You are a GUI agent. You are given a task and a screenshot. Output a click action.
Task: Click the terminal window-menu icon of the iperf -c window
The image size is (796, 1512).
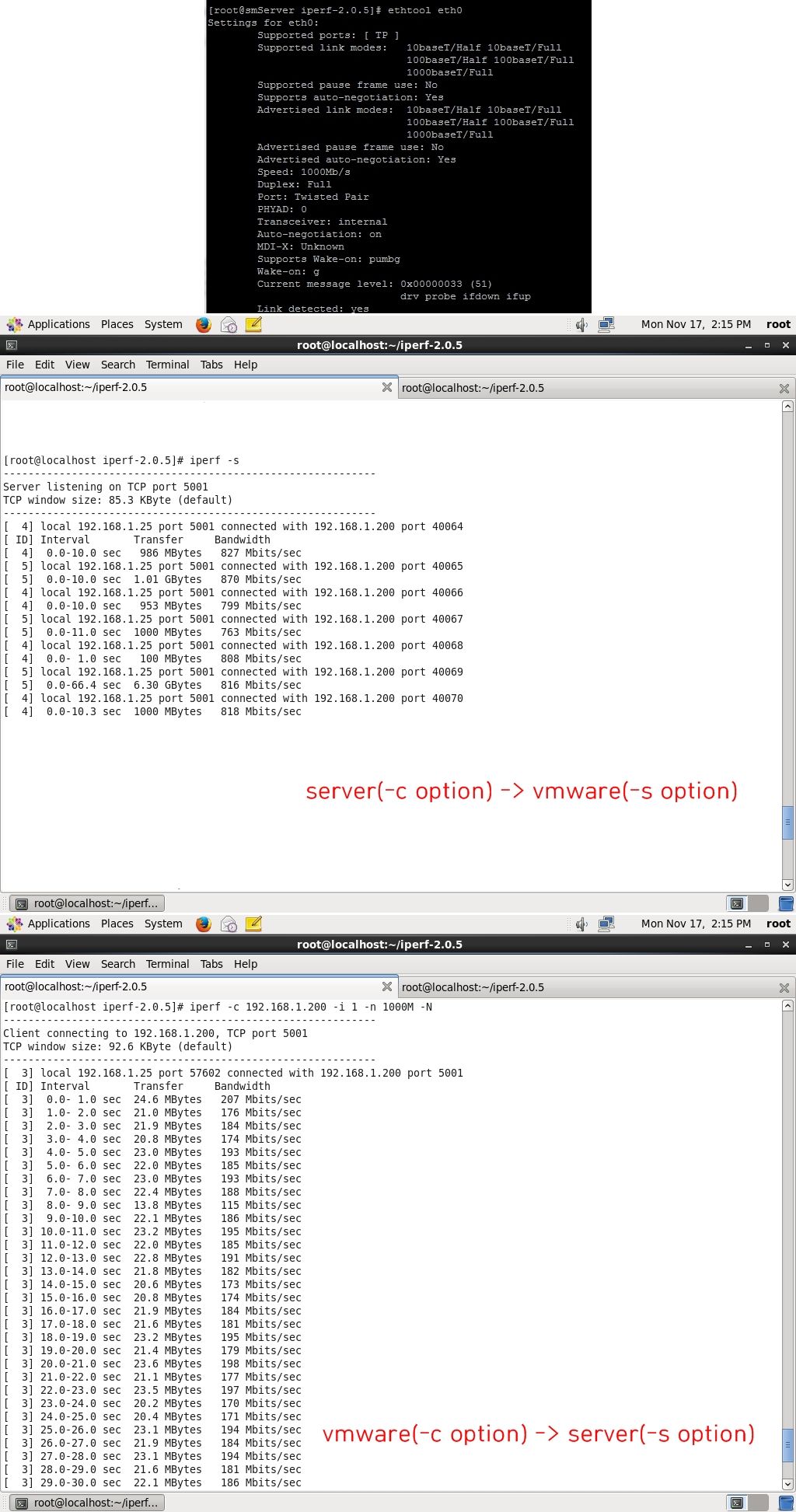tap(11, 945)
